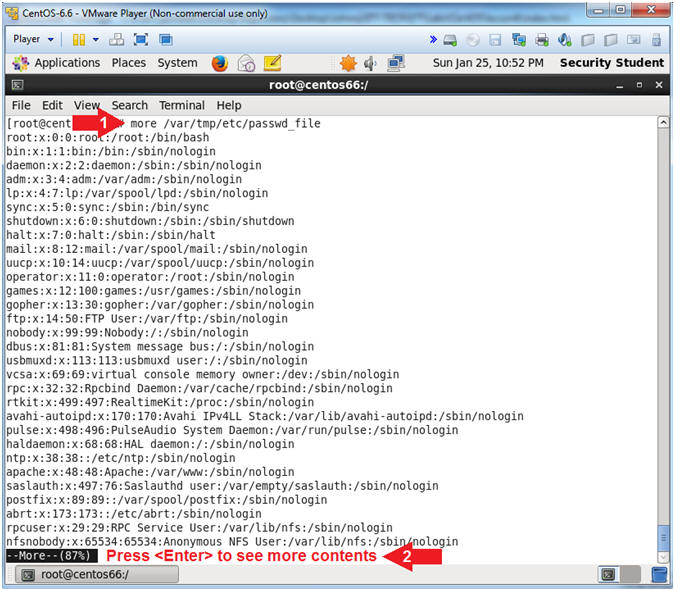Send Ctrl+Alt+Del to the virtual machine
Image resolution: width=675 pixels, height=591 pixels.
click(x=116, y=40)
